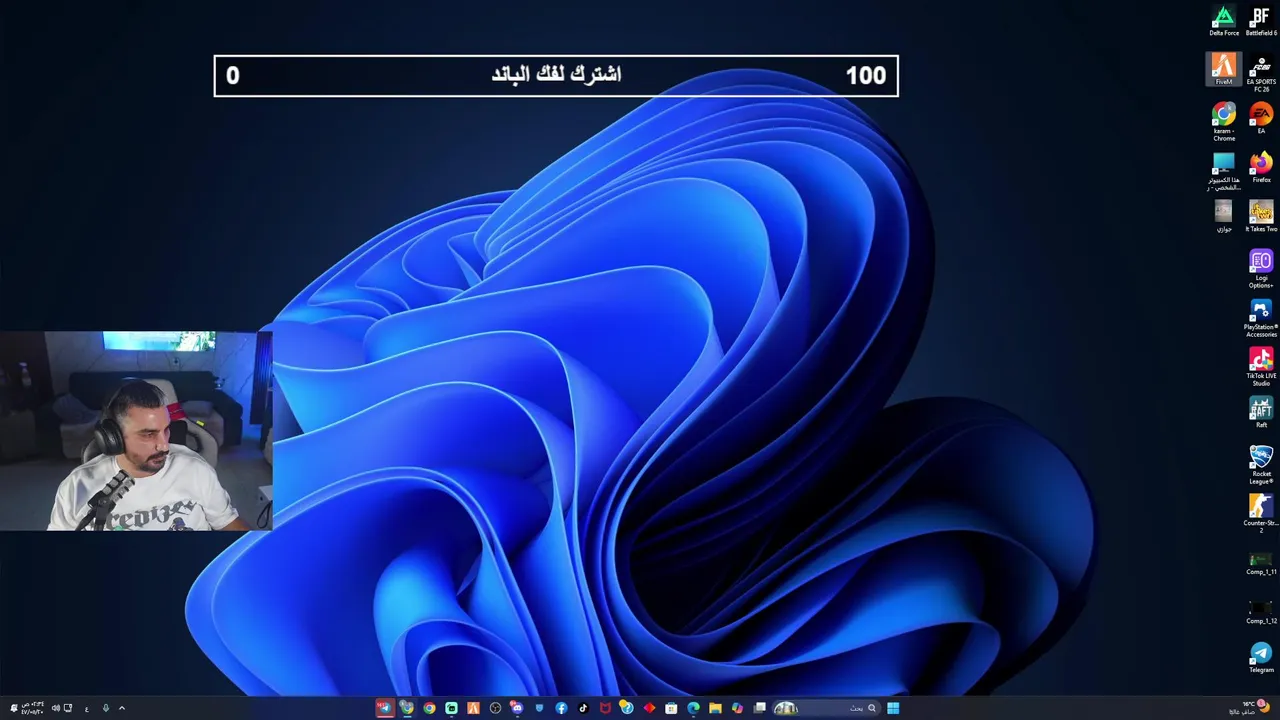Open the volume tray icon
The height and width of the screenshot is (720, 1280).
click(55, 708)
